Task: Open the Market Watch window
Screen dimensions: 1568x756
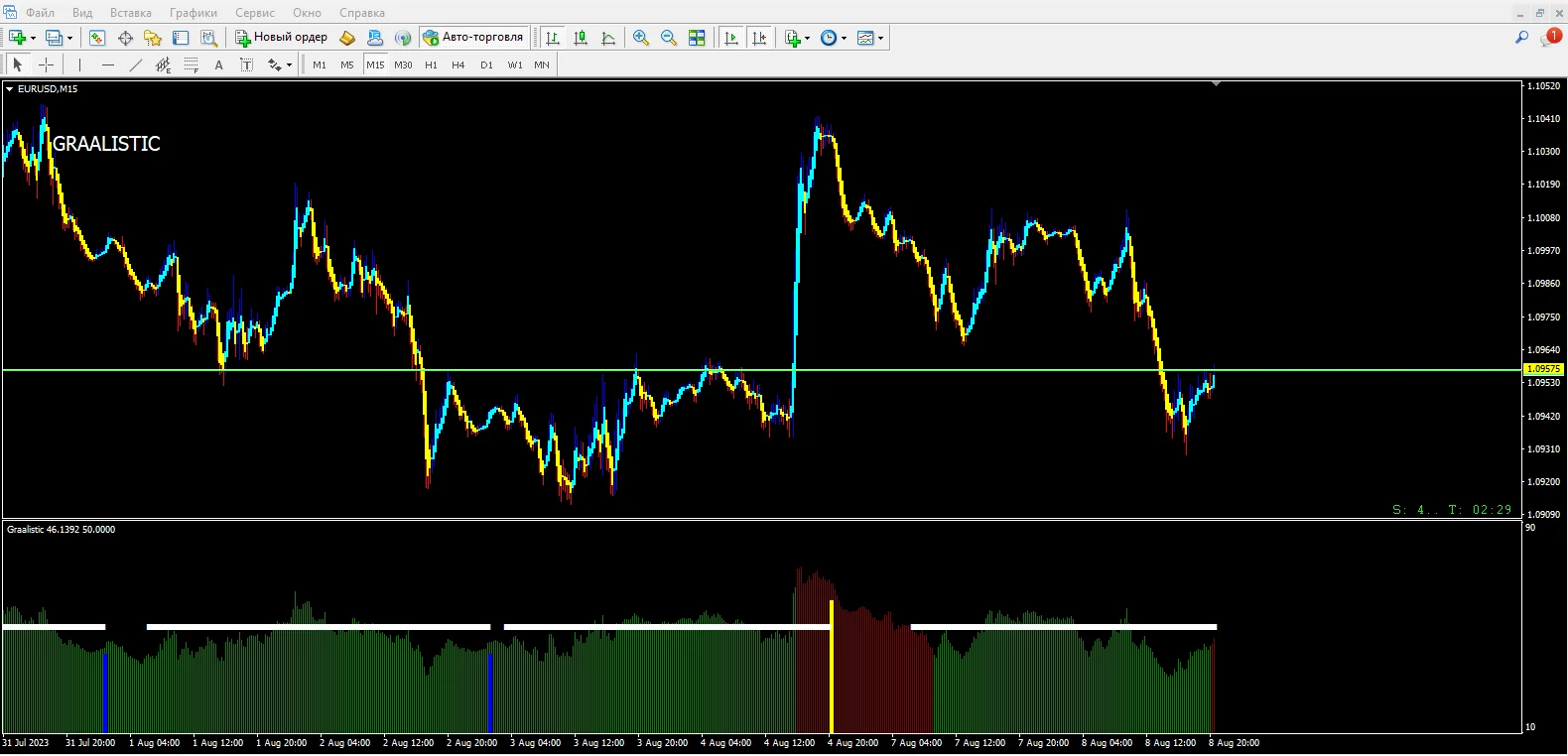Action: click(x=97, y=38)
